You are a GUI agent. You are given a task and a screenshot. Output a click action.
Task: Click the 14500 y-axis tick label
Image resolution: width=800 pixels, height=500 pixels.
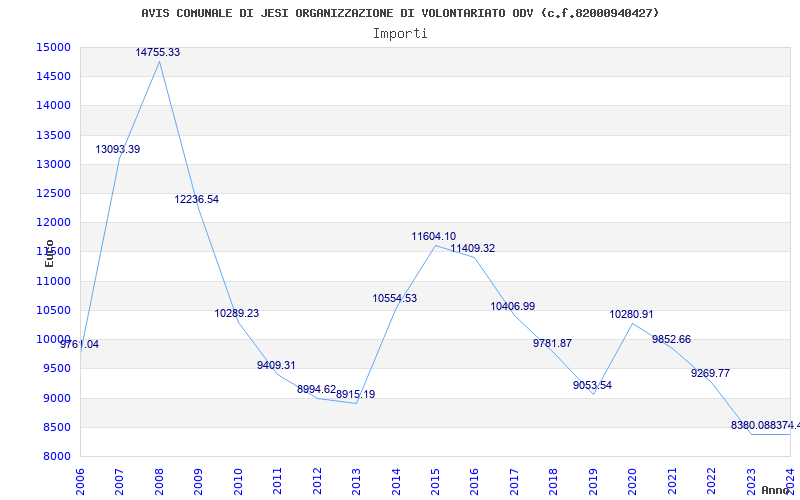click(x=54, y=77)
